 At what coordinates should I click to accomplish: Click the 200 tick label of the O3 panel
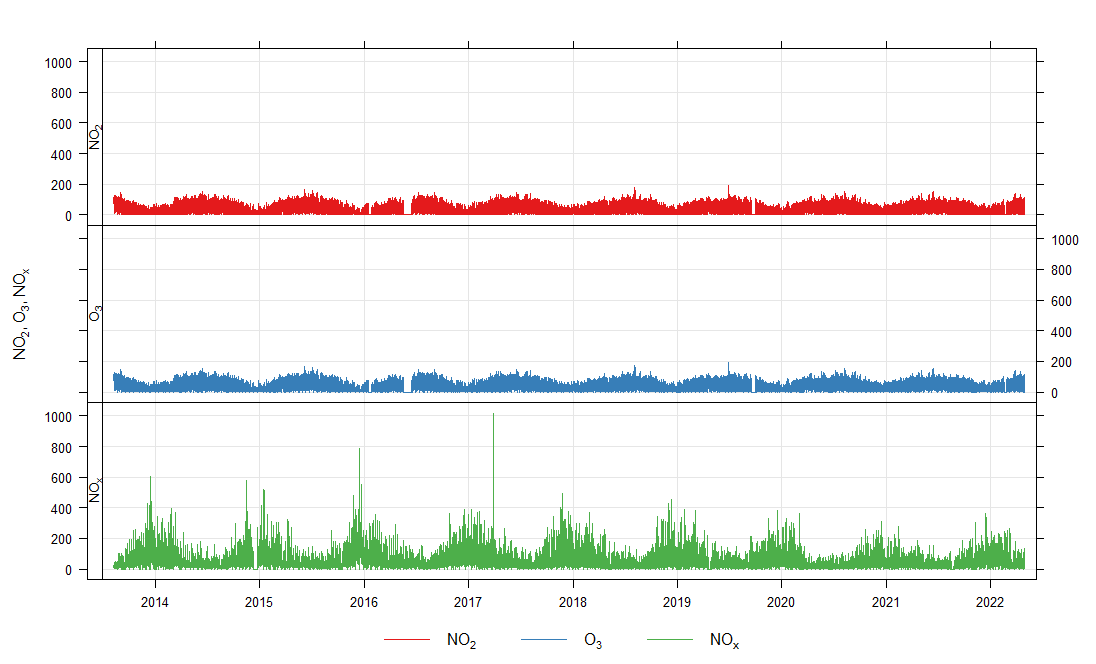1061,362
